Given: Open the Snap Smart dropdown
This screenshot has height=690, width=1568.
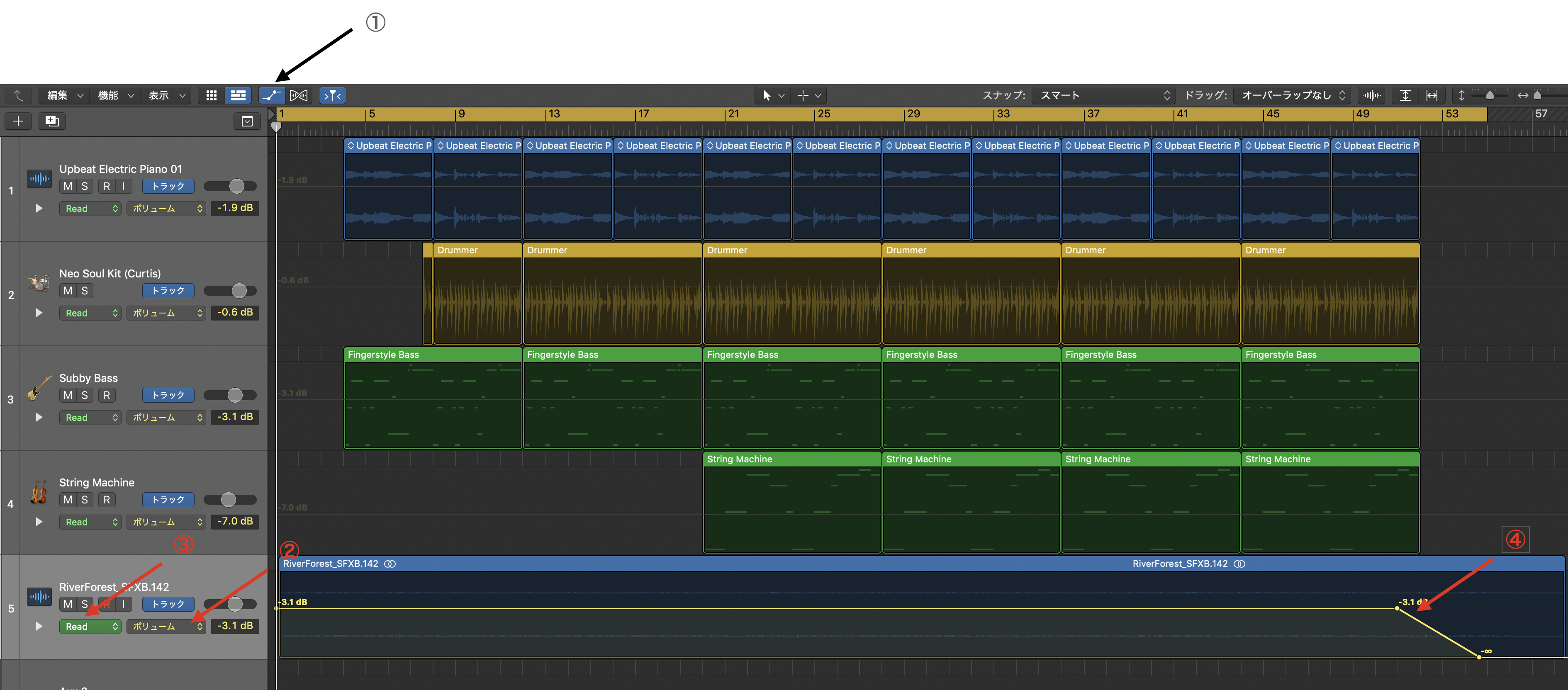Looking at the screenshot, I should 1104,95.
